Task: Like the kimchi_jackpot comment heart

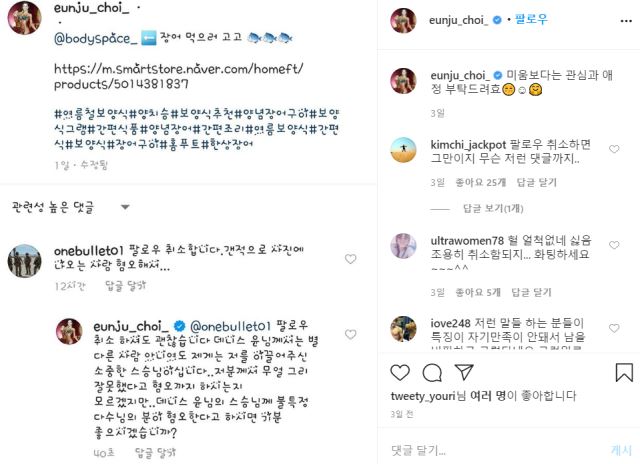Action: 614,149
